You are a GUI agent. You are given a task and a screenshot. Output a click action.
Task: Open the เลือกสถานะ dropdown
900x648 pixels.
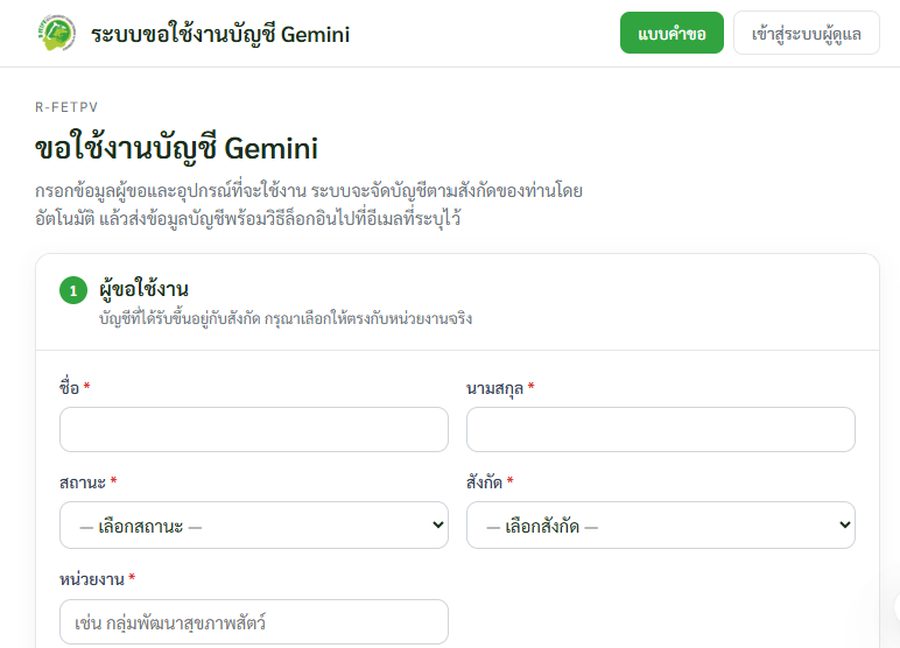[254, 525]
